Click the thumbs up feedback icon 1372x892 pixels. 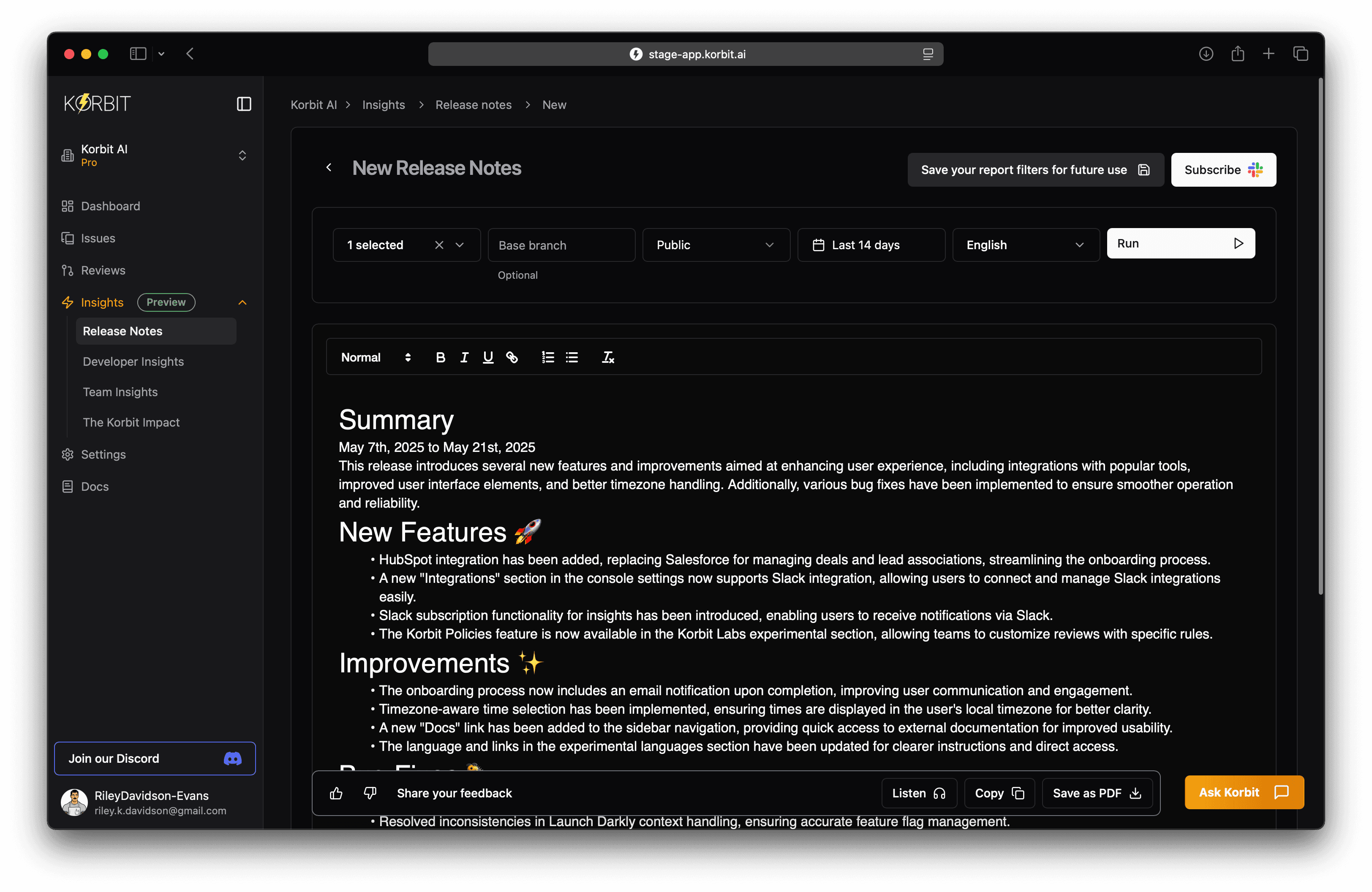pos(336,794)
